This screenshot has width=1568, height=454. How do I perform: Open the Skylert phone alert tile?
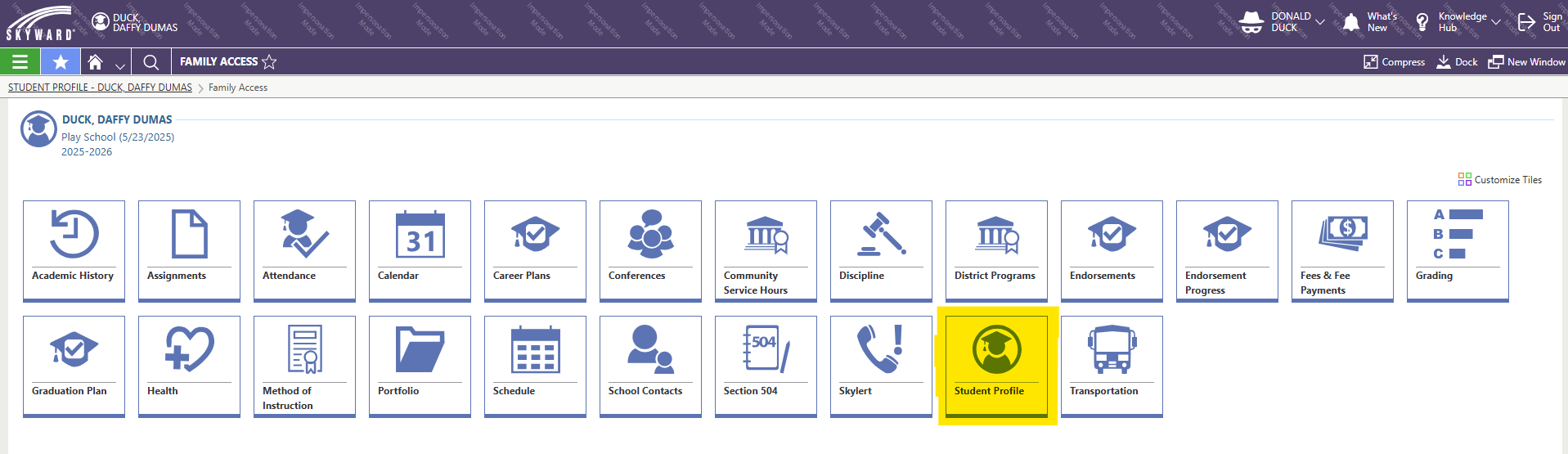tap(880, 366)
